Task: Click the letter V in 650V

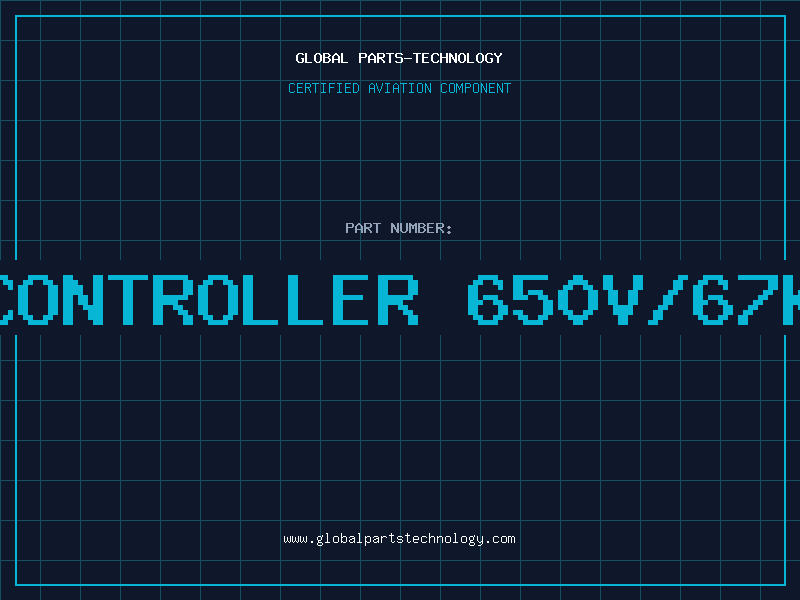Action: 623,300
